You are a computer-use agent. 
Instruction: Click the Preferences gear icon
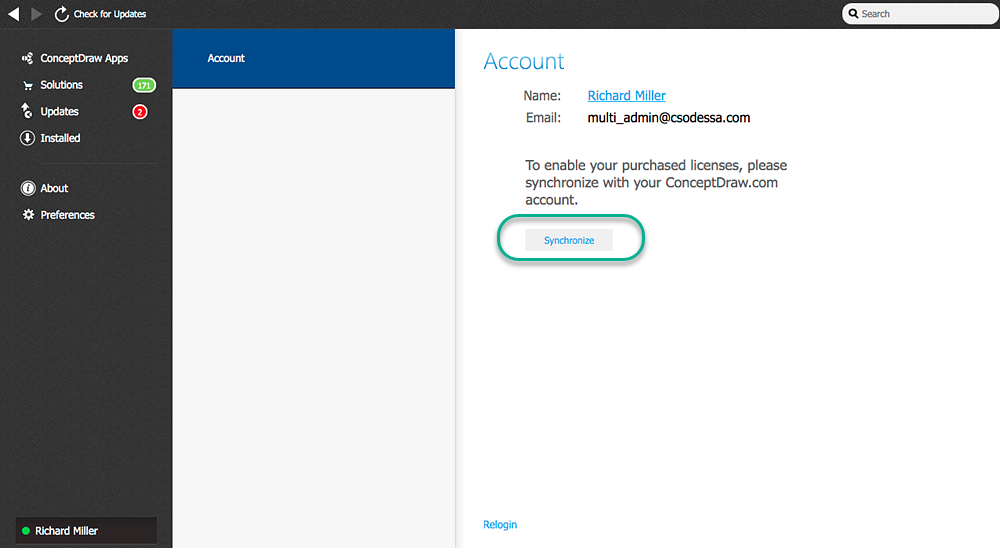(28, 215)
